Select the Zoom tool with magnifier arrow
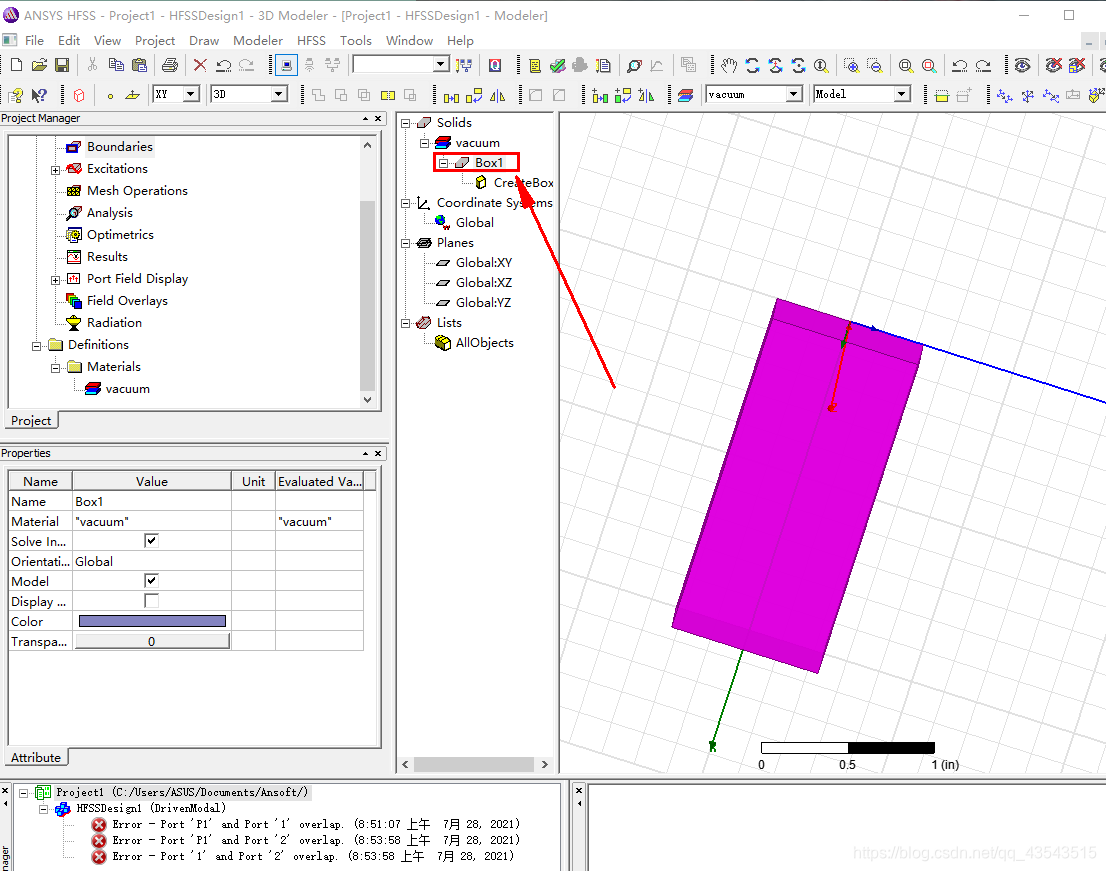This screenshot has height=871, width=1106. pos(822,66)
